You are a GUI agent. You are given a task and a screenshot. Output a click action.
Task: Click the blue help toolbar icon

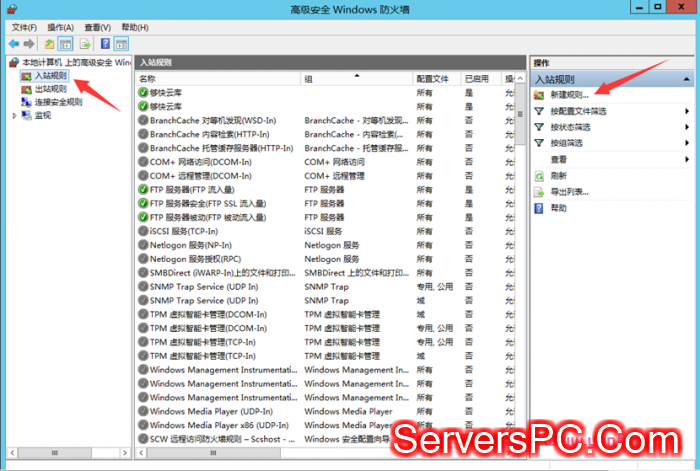105,44
